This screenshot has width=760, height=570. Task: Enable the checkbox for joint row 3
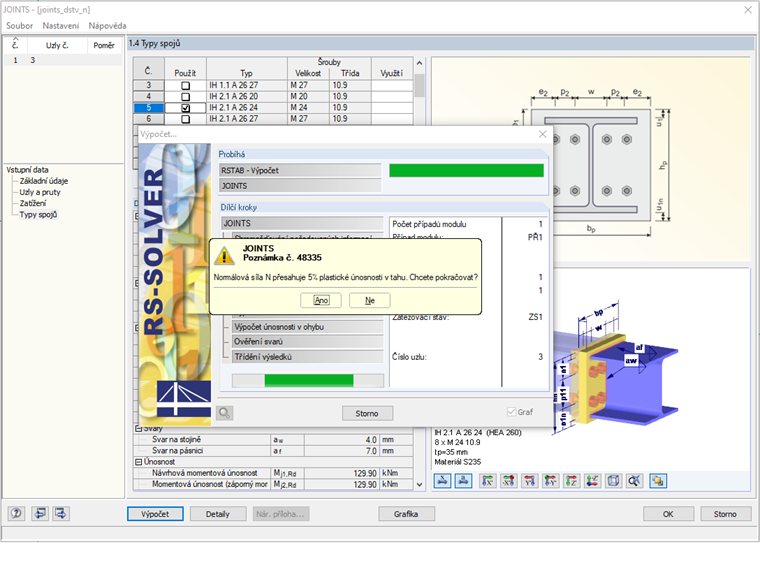185,85
